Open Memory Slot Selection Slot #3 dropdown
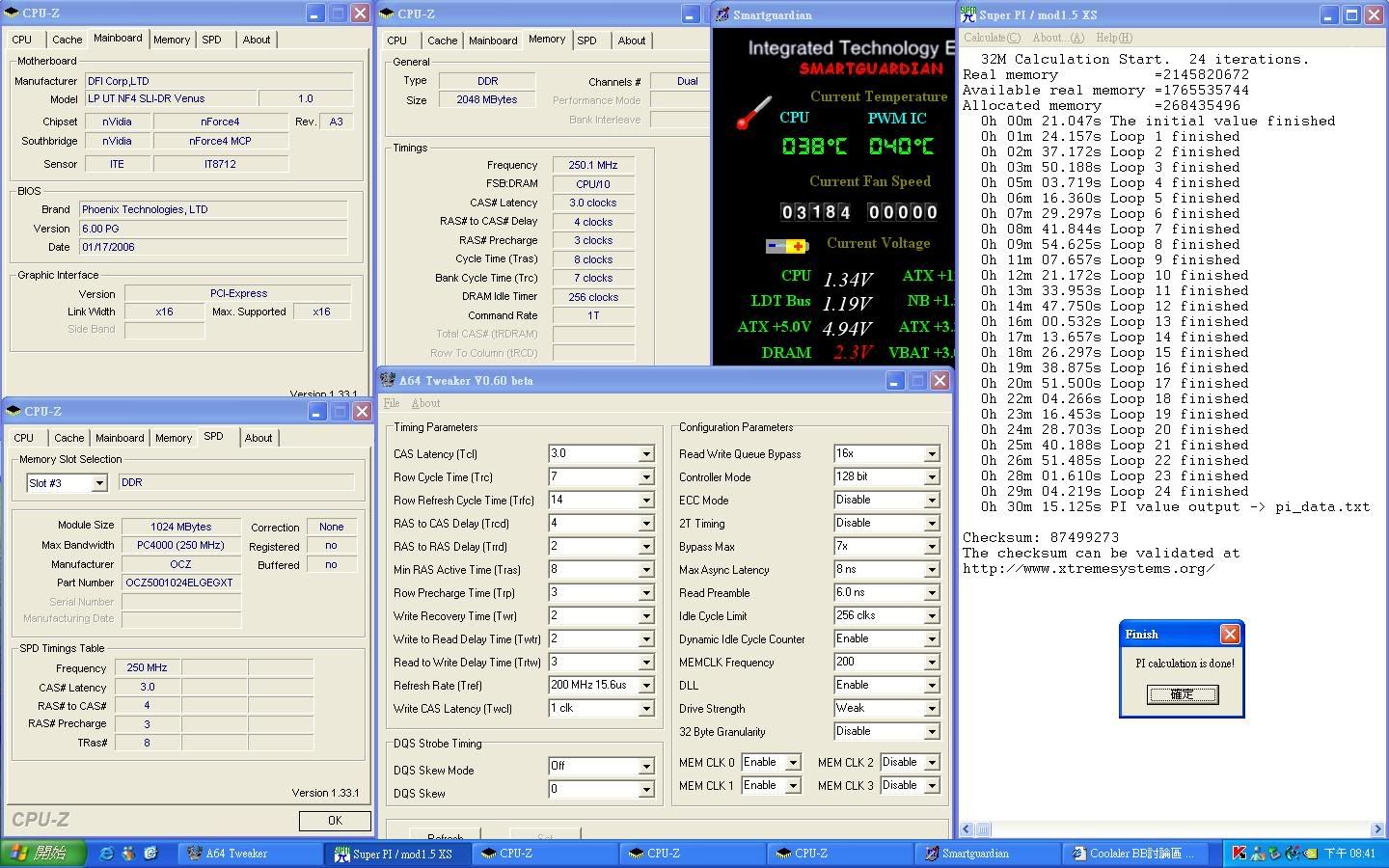 click(x=98, y=483)
